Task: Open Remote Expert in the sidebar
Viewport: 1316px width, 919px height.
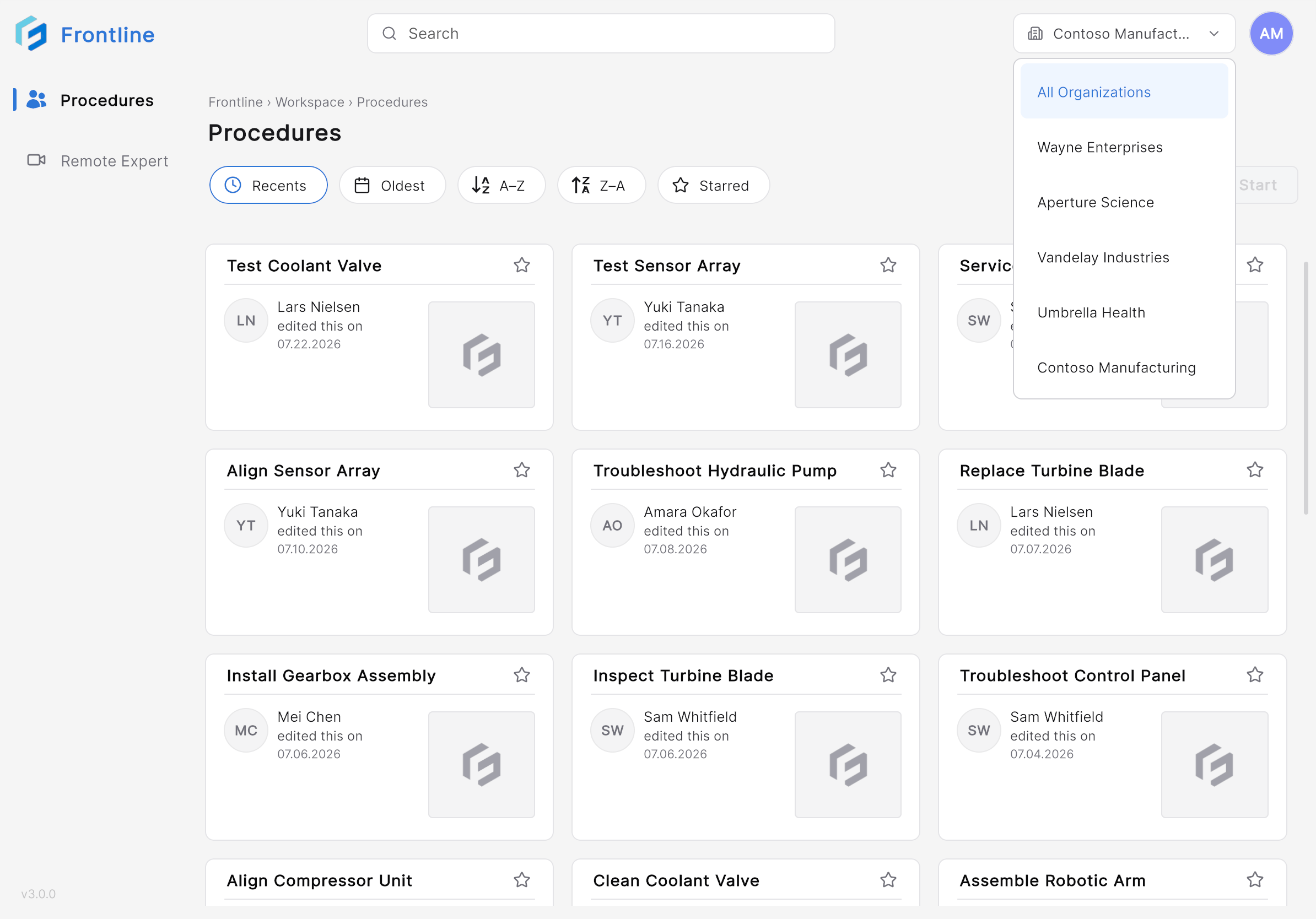Action: click(98, 161)
